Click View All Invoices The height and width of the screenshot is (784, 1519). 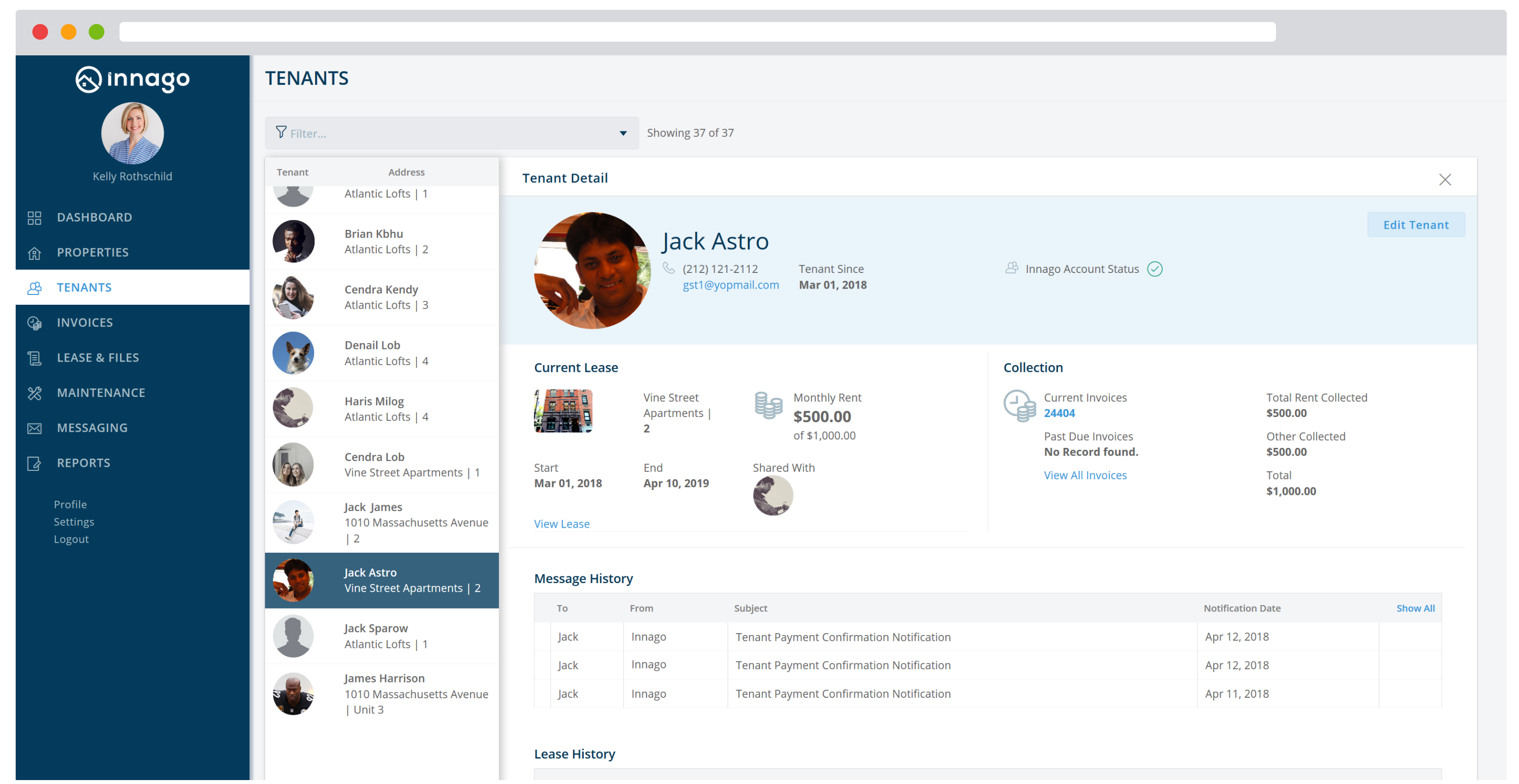1085,475
